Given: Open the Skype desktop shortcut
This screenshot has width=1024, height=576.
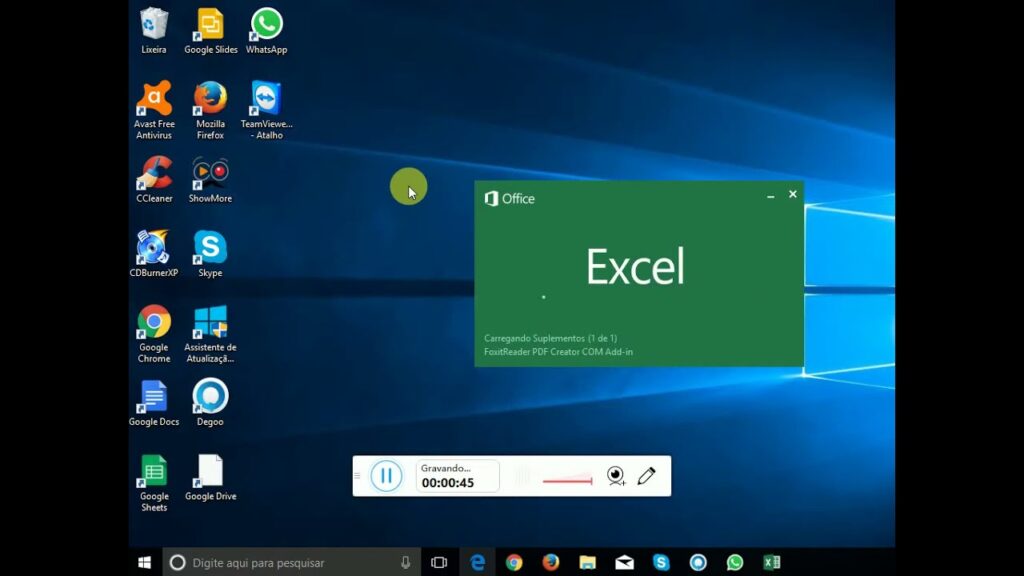Looking at the screenshot, I should pyautogui.click(x=210, y=254).
